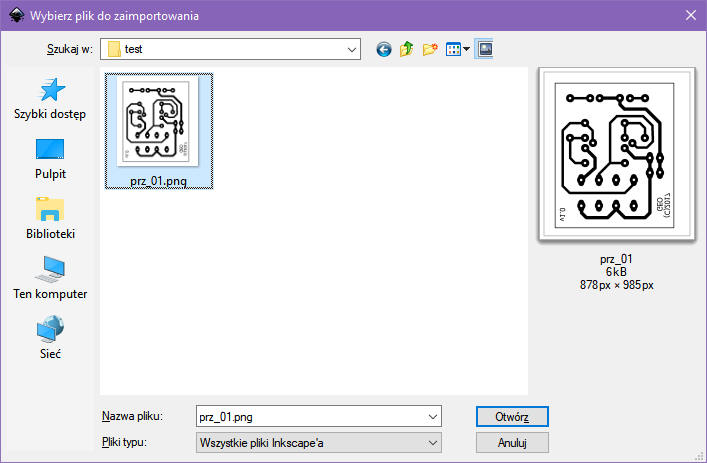This screenshot has width=707, height=463.
Task: Open Biblioteki in the sidebar
Action: click(50, 219)
